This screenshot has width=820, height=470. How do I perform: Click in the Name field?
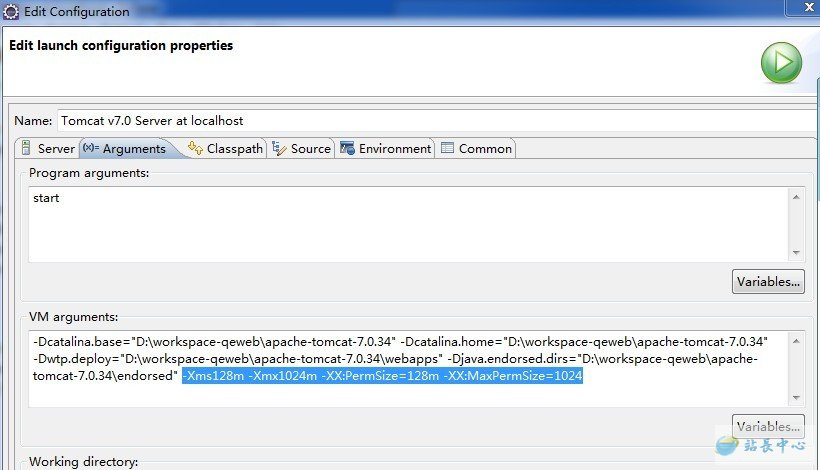click(x=437, y=121)
